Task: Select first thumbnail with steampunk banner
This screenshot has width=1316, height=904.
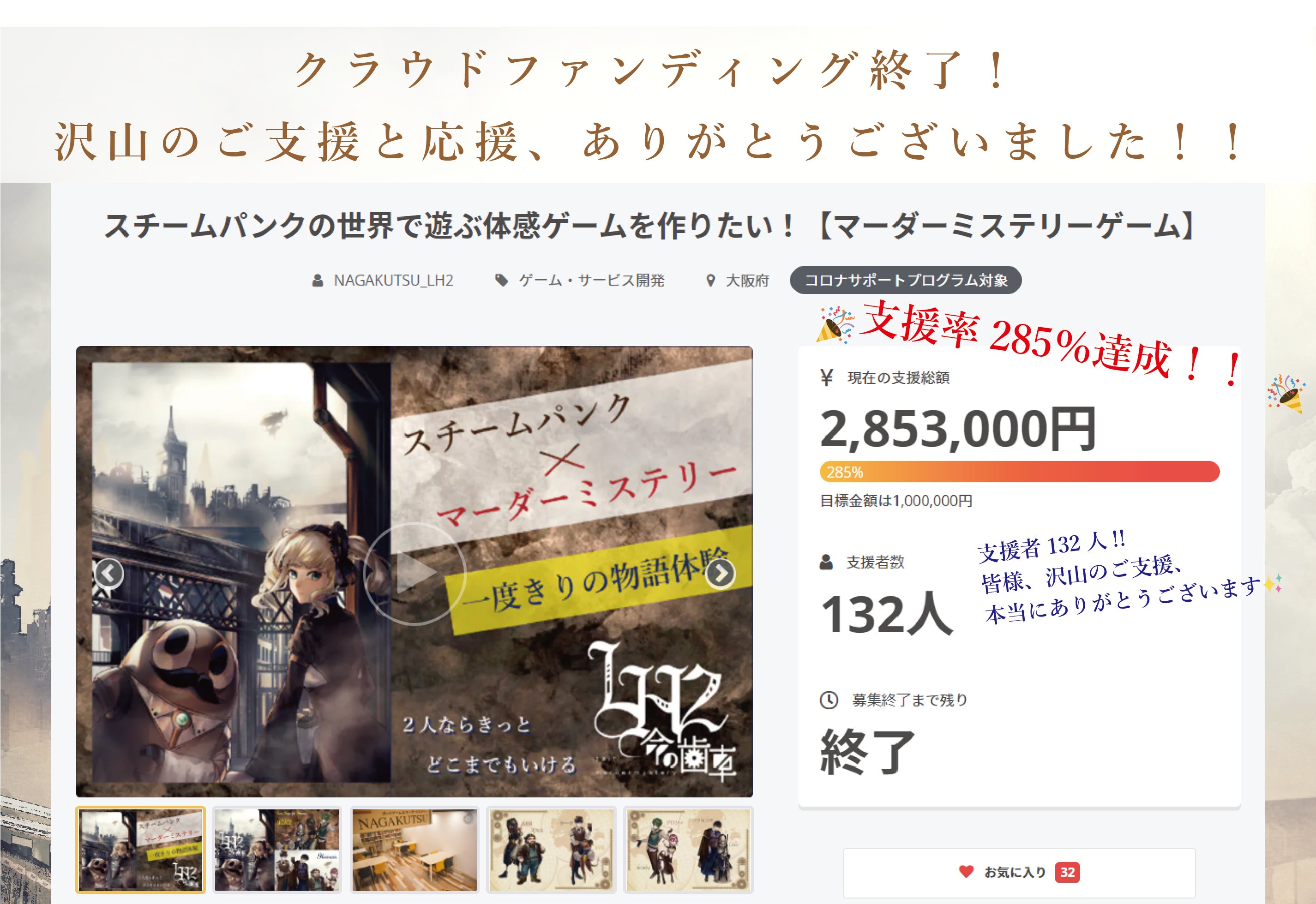Action: tap(140, 850)
